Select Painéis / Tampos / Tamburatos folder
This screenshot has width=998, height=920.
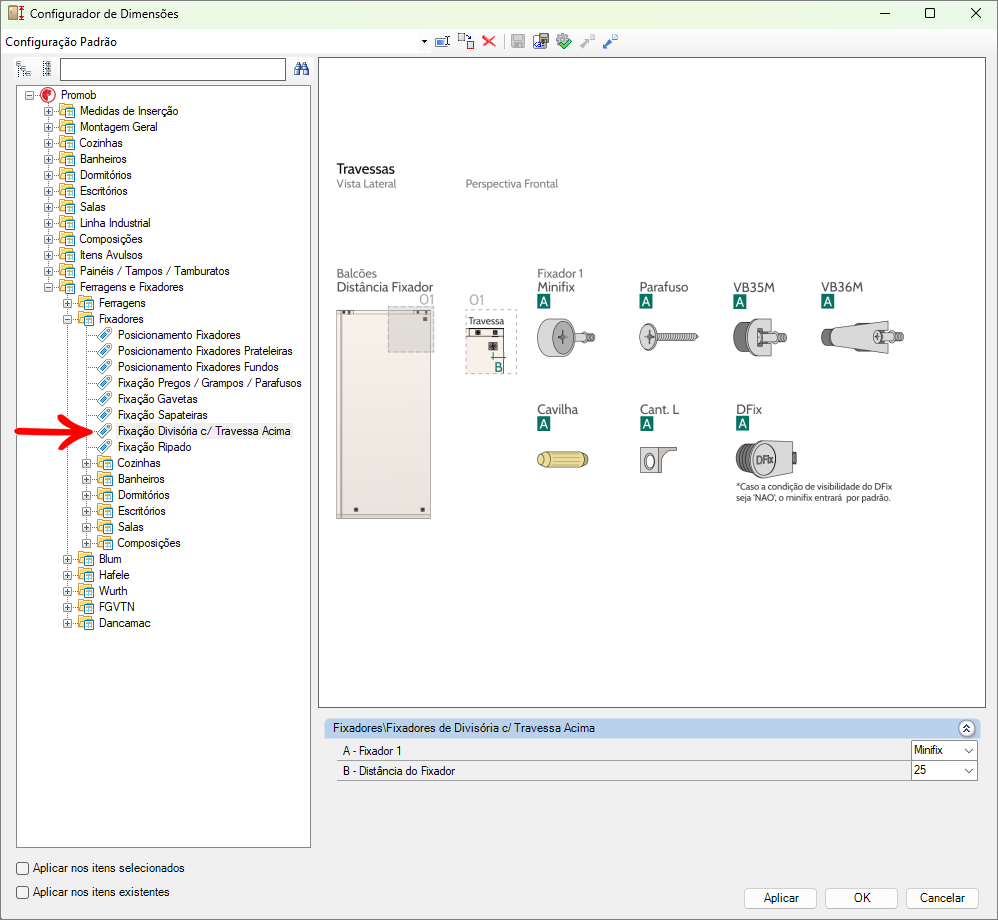[155, 271]
